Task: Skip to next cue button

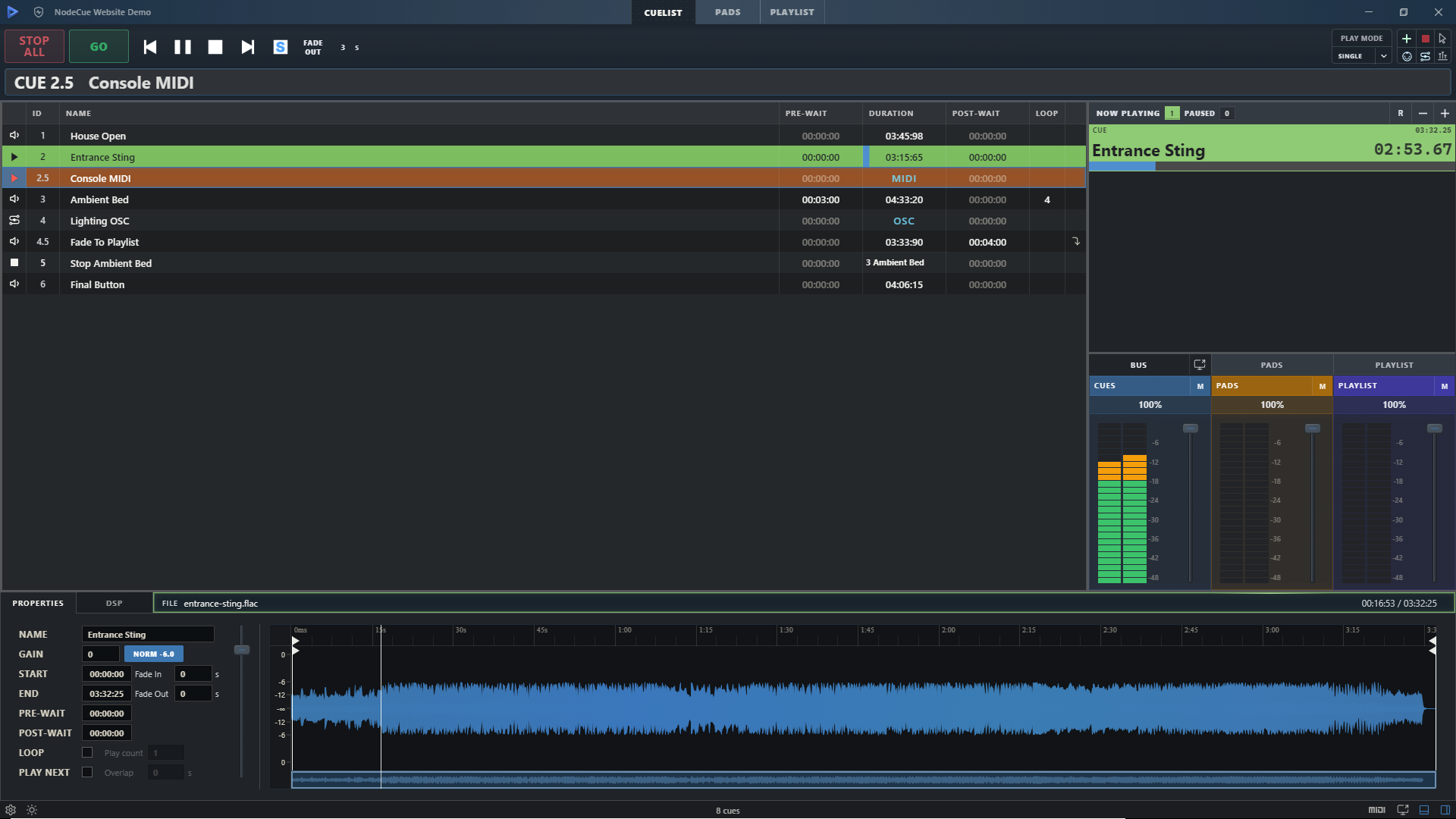Action: (x=248, y=47)
